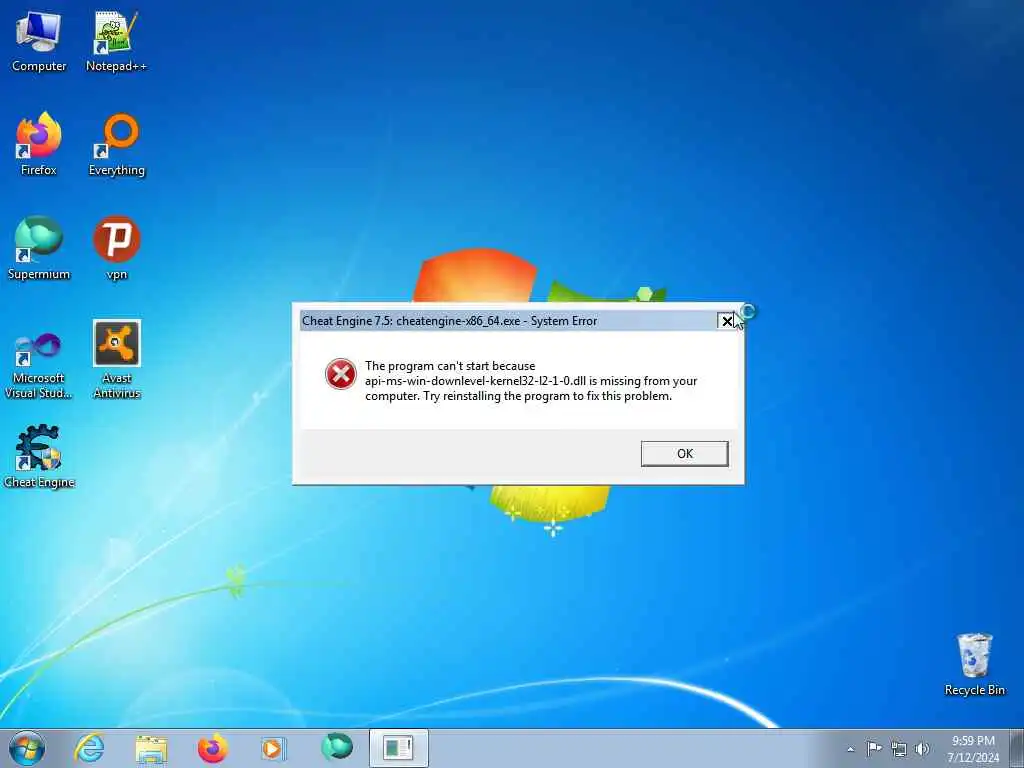Show hidden tray icons arrow
This screenshot has height=768, width=1024.
850,749
